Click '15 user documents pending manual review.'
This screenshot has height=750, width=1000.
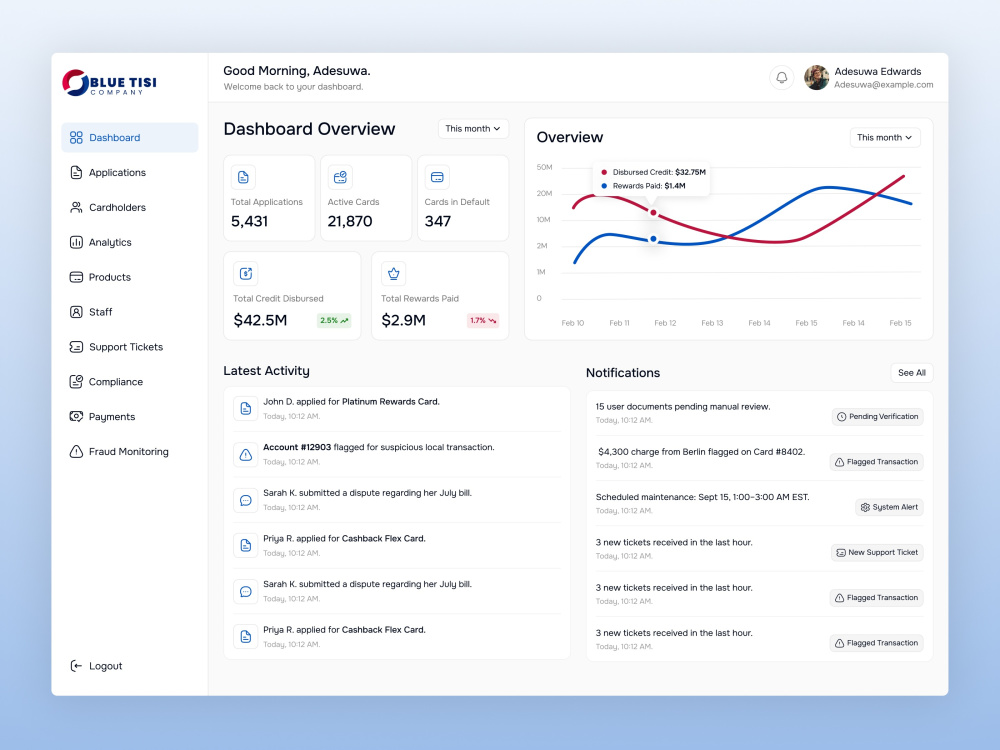[x=683, y=407]
